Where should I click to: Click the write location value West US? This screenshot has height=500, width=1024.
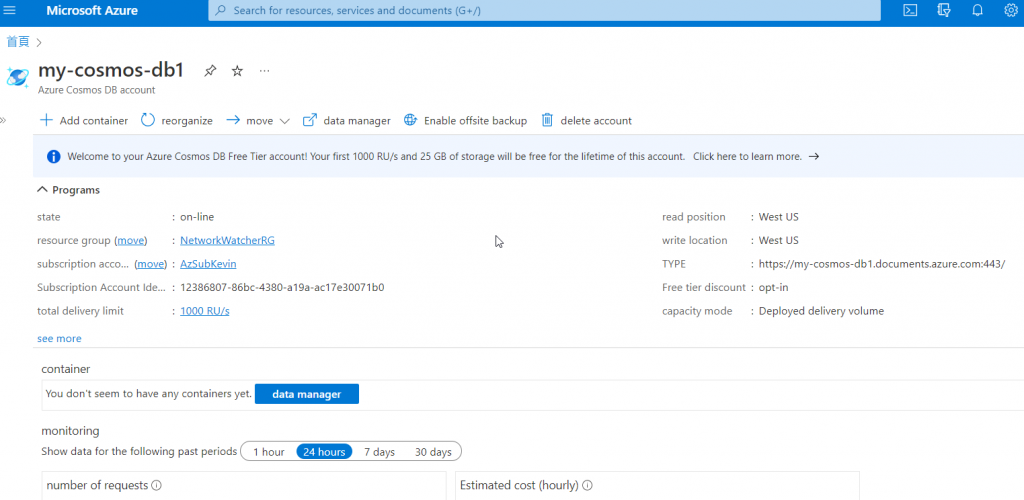point(778,240)
